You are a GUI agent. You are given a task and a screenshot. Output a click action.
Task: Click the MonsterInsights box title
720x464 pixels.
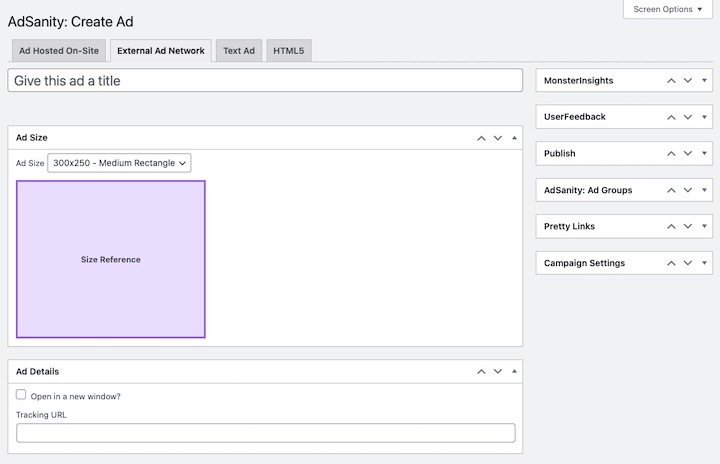579,80
